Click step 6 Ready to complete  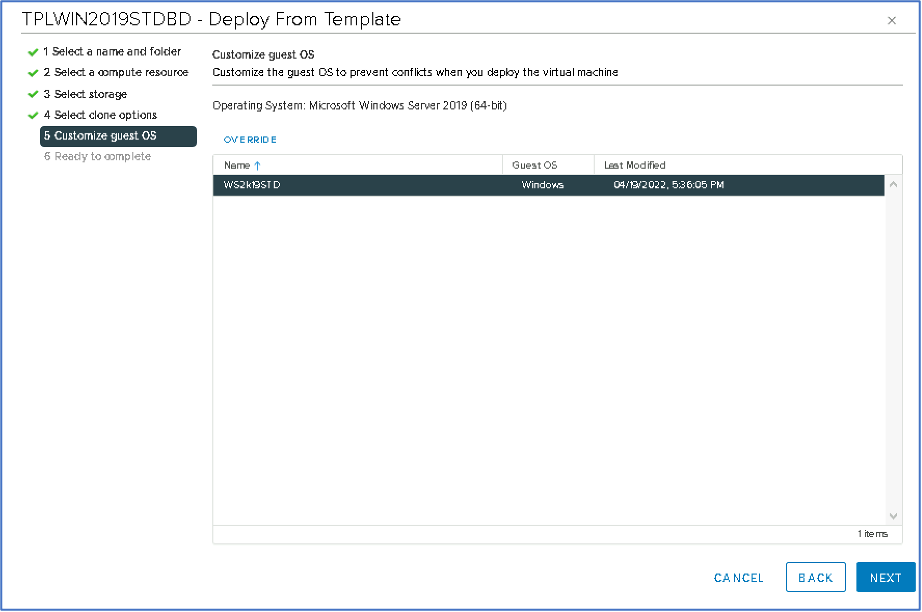tap(97, 157)
